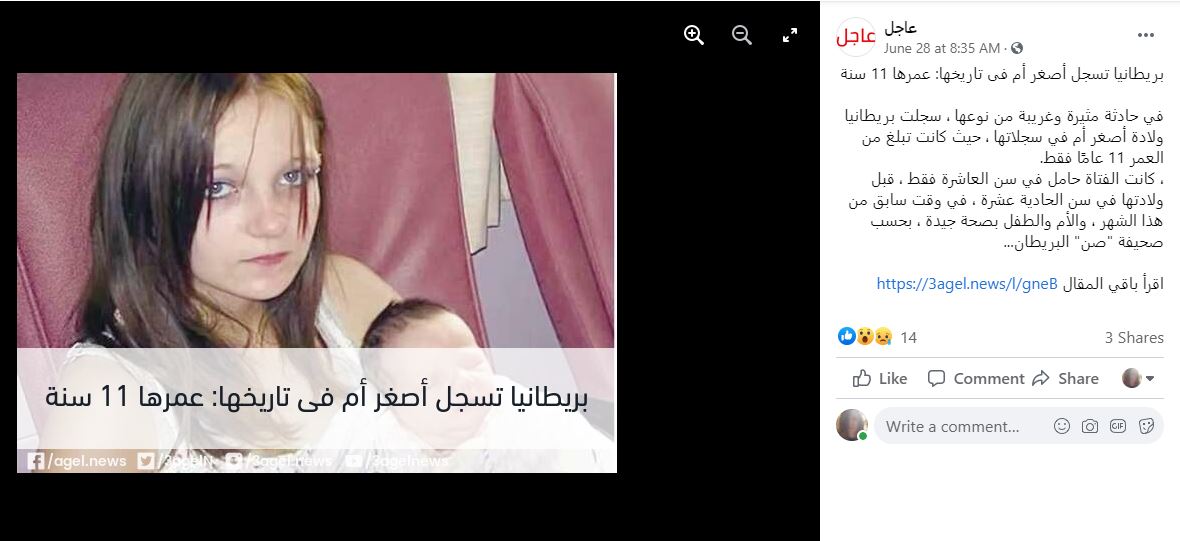Image resolution: width=1180 pixels, height=541 pixels.
Task: Click the June 28 post timestamp
Action: point(941,48)
